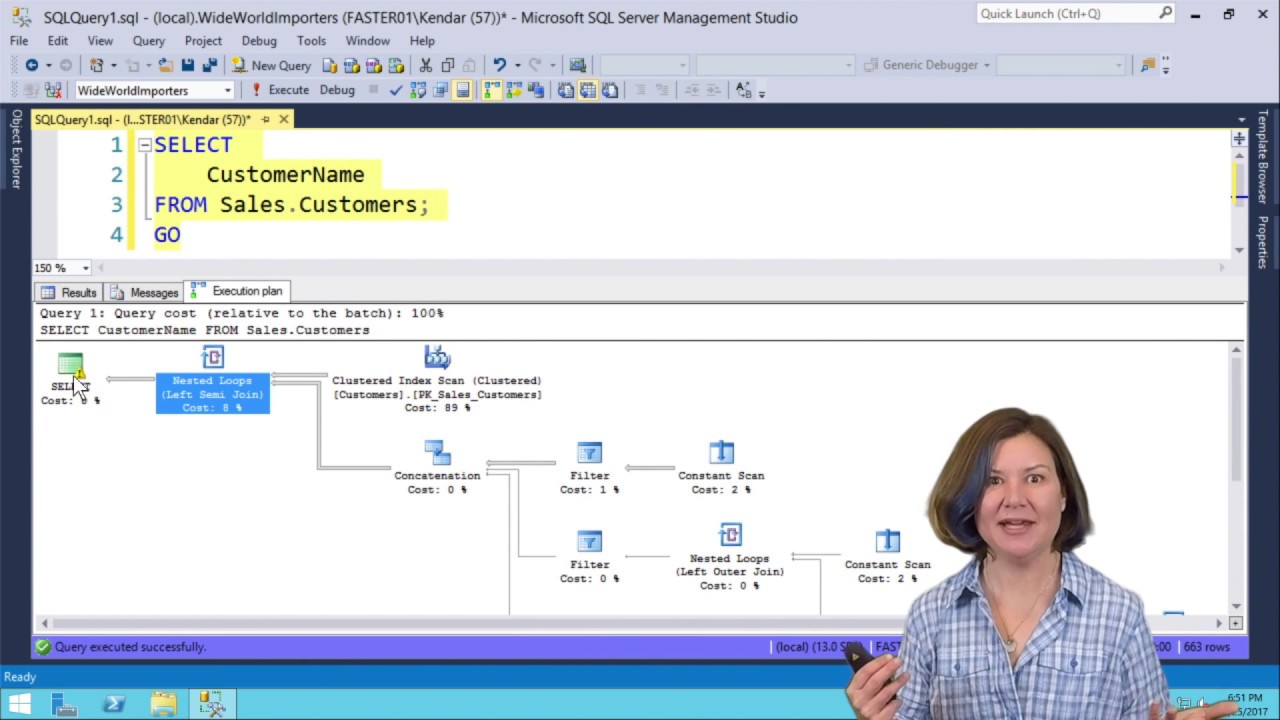The height and width of the screenshot is (720, 1280).
Task: Expand the Navigate Backward dropdown arrow
Action: tap(48, 65)
